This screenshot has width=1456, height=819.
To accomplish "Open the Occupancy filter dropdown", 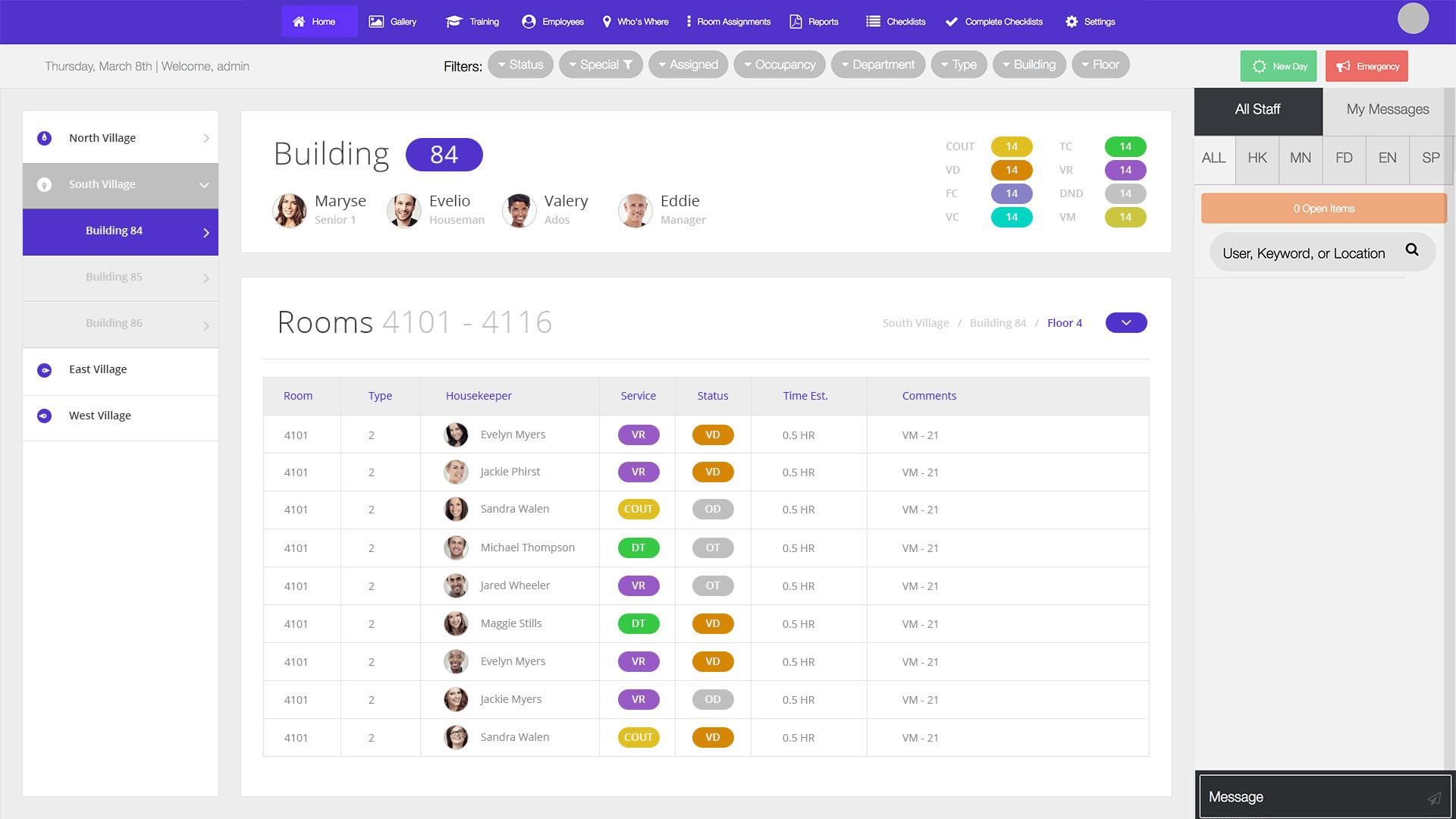I will tap(780, 64).
